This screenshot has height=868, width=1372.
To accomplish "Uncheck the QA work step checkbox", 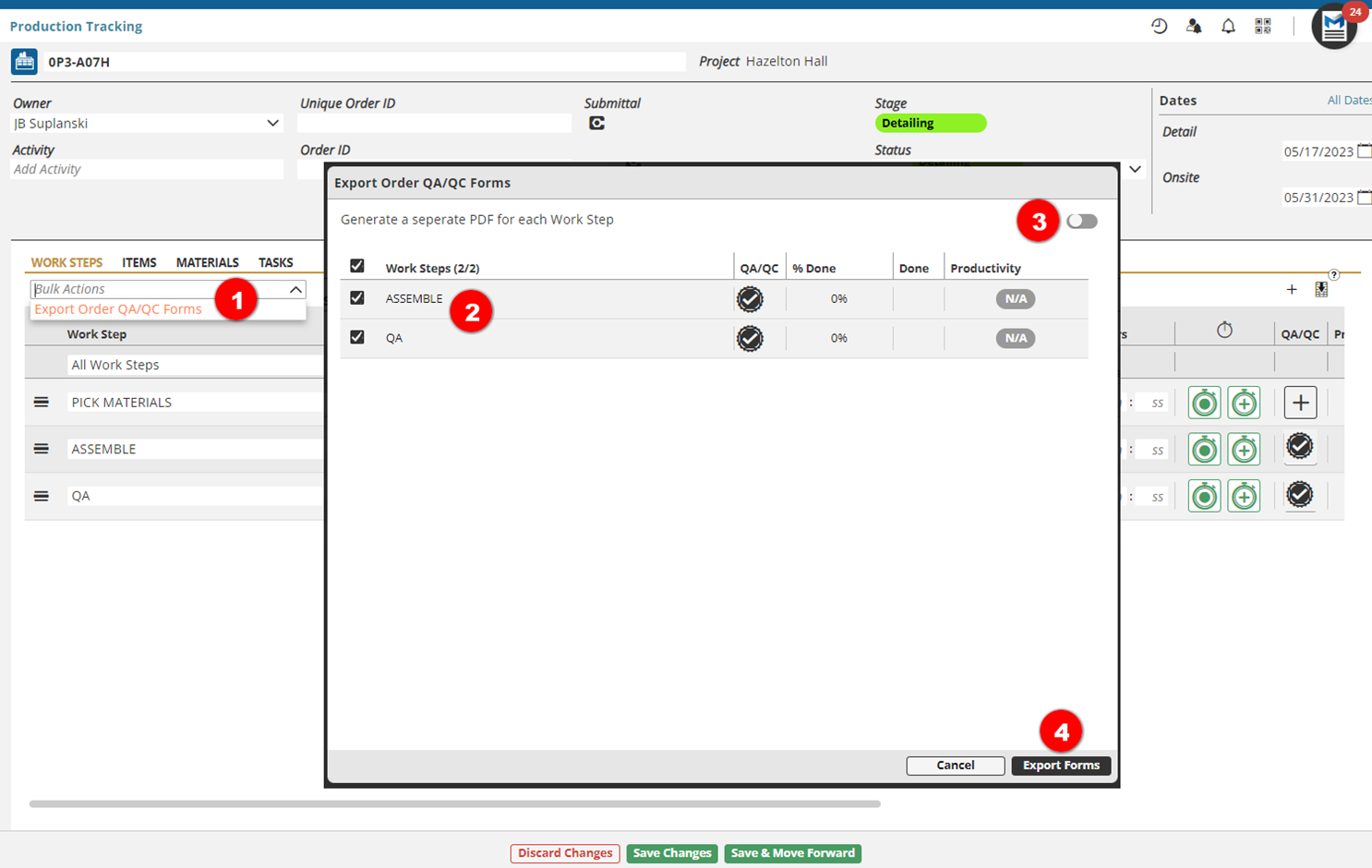I will click(357, 338).
